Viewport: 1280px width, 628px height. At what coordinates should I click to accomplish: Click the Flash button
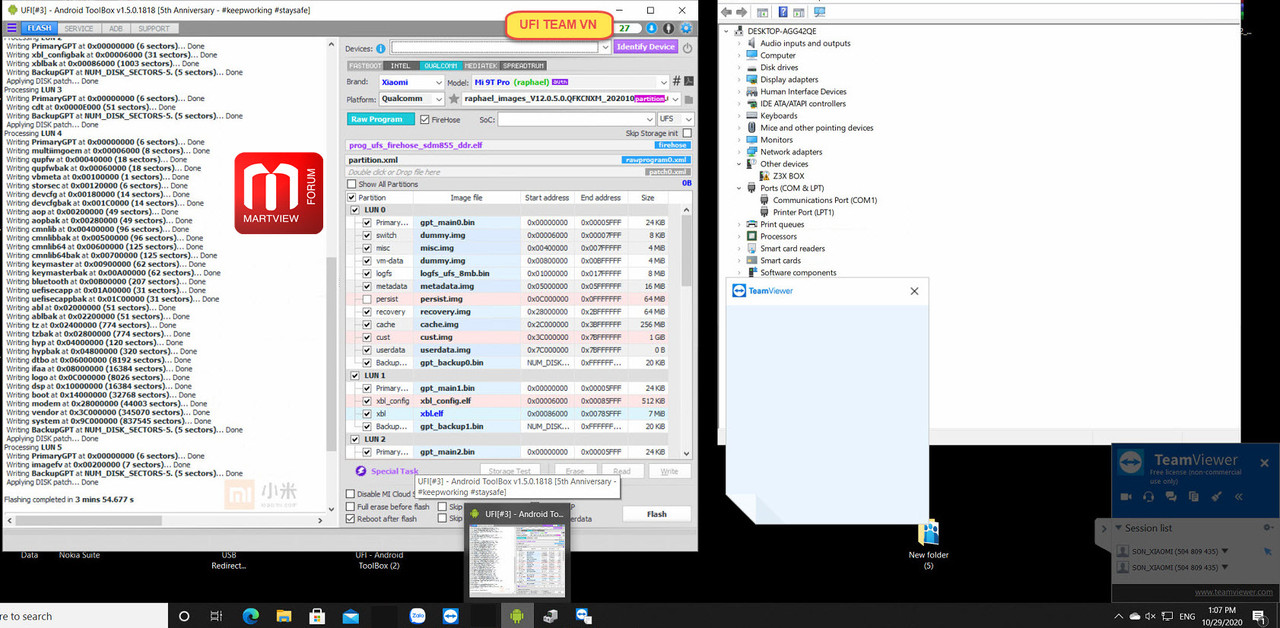click(656, 514)
